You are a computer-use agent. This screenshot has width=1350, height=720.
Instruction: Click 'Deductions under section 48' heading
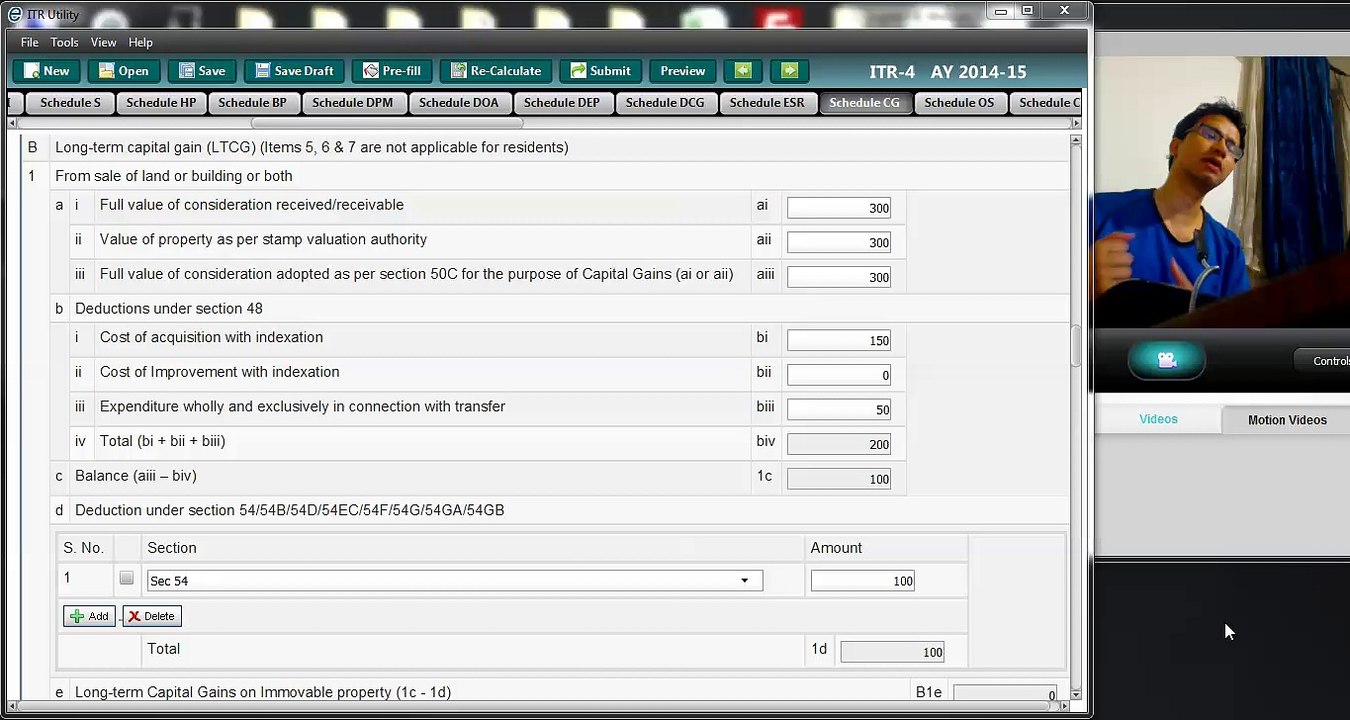click(x=168, y=309)
